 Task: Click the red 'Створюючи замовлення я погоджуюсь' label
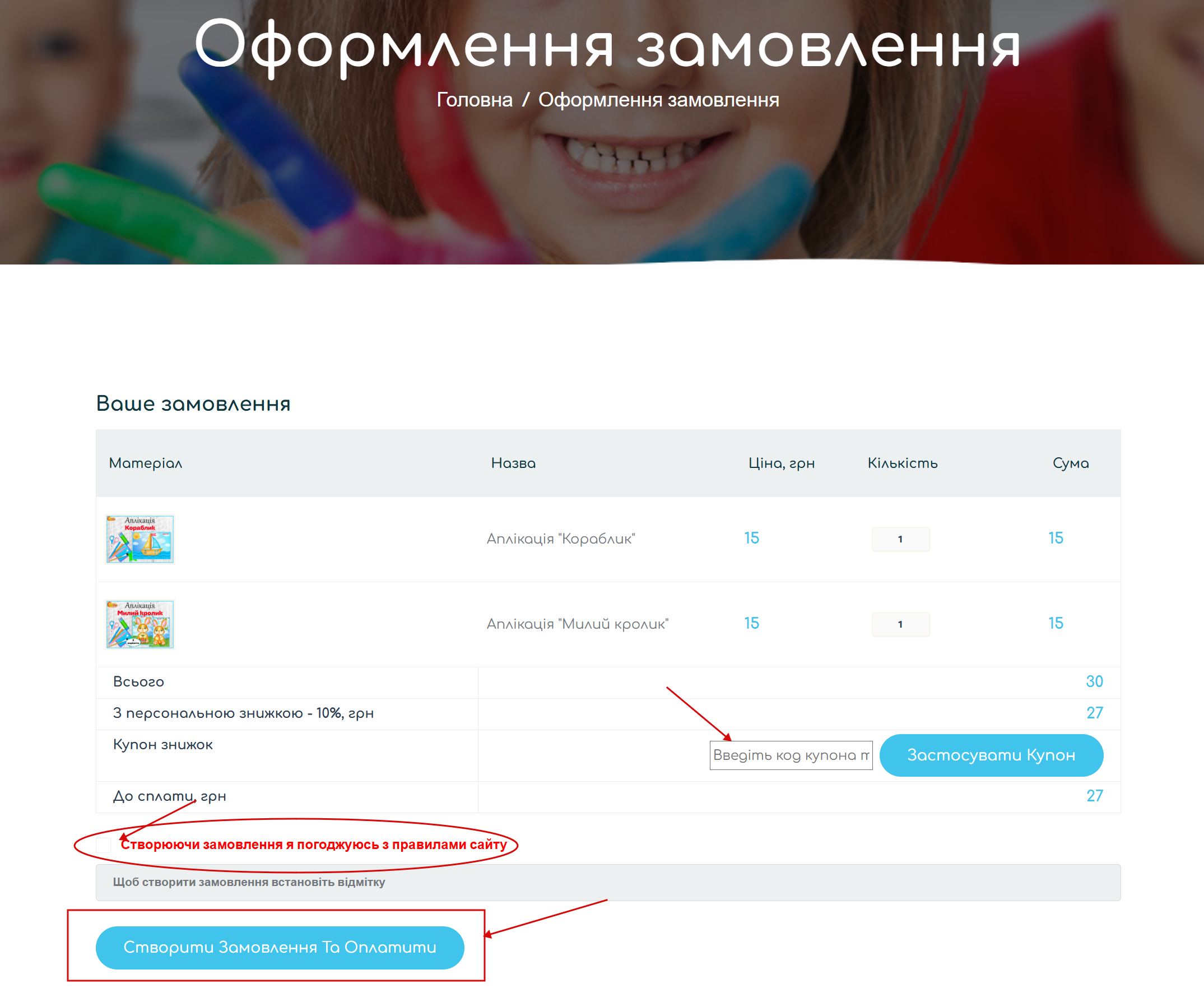pyautogui.click(x=314, y=845)
